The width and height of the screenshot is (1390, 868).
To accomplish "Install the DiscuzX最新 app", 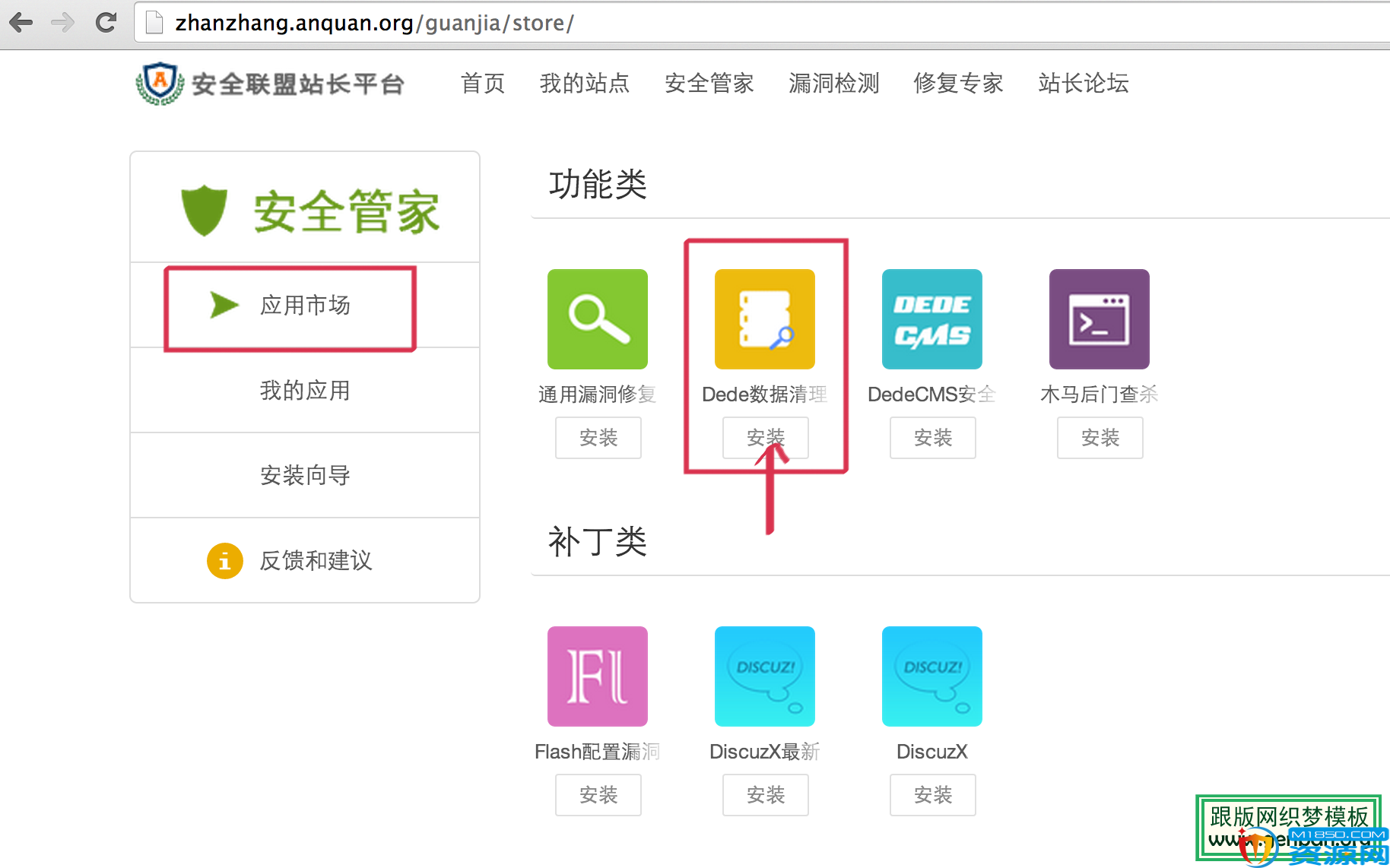I will click(x=766, y=795).
